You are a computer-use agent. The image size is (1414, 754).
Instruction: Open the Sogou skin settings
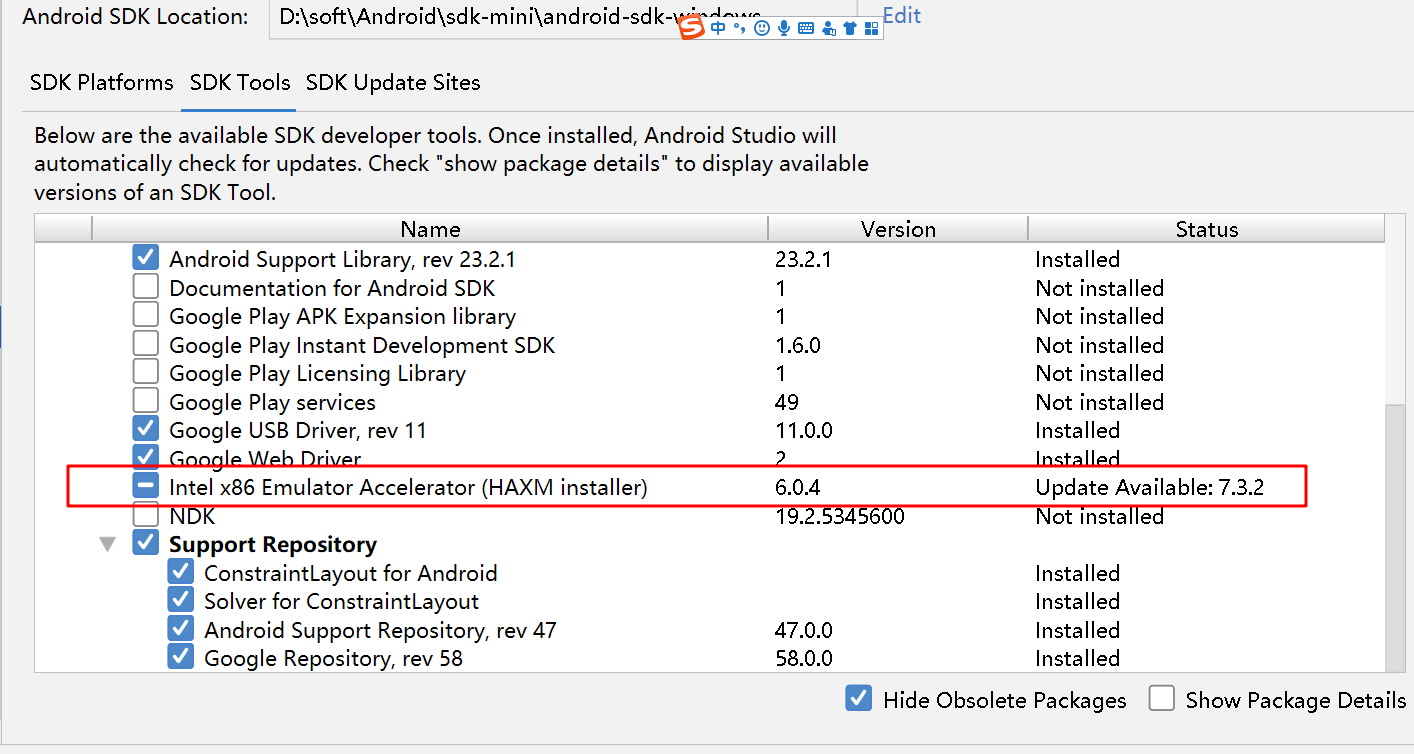coord(850,27)
